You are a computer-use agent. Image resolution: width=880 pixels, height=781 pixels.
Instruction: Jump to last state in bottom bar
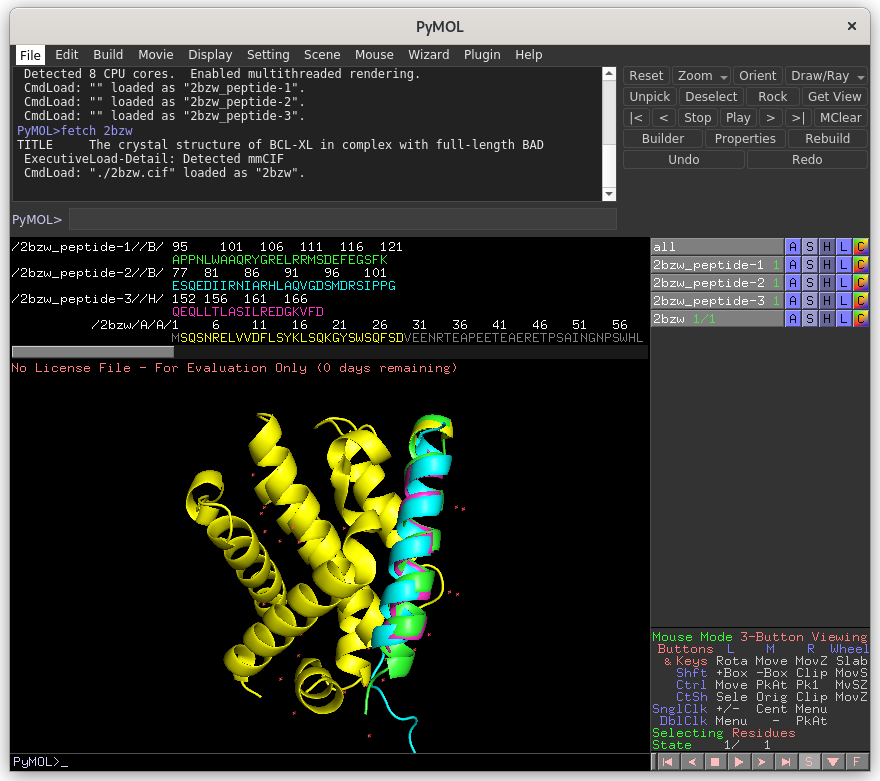[786, 761]
